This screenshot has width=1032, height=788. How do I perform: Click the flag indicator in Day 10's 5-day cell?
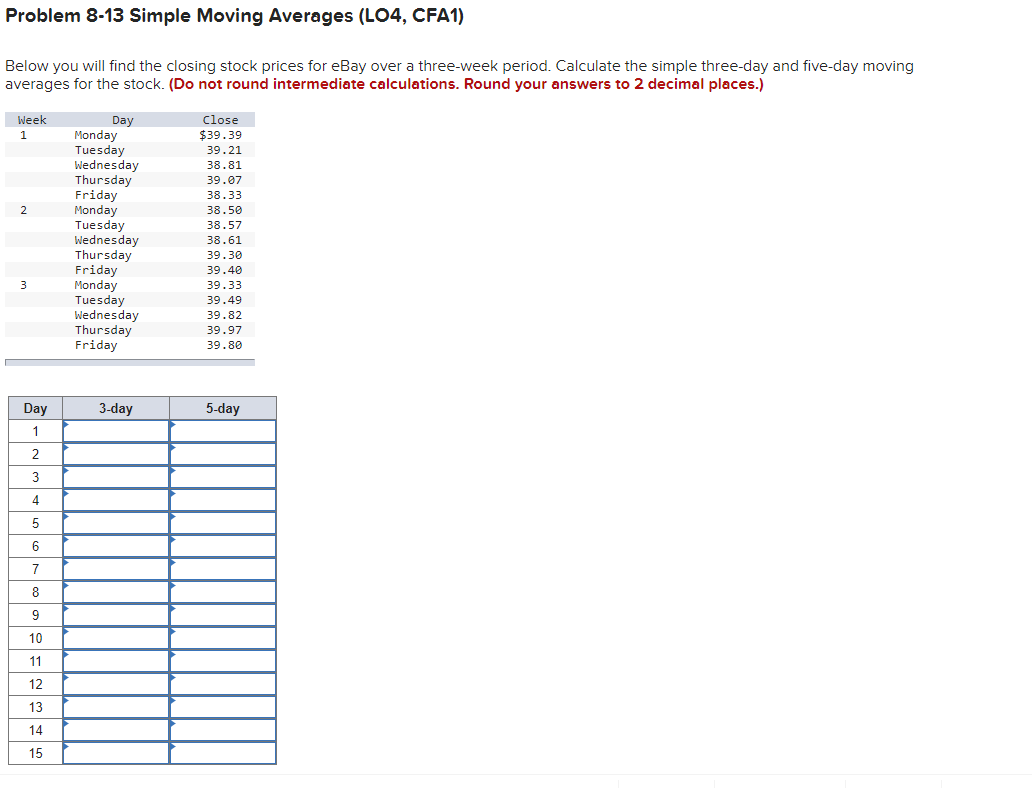173,633
